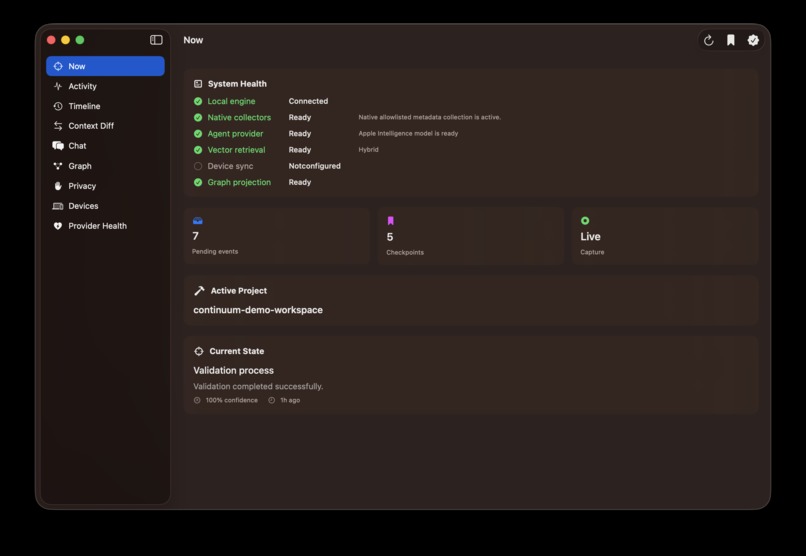Click the Connected status text
Image resolution: width=806 pixels, height=556 pixels.
click(308, 101)
